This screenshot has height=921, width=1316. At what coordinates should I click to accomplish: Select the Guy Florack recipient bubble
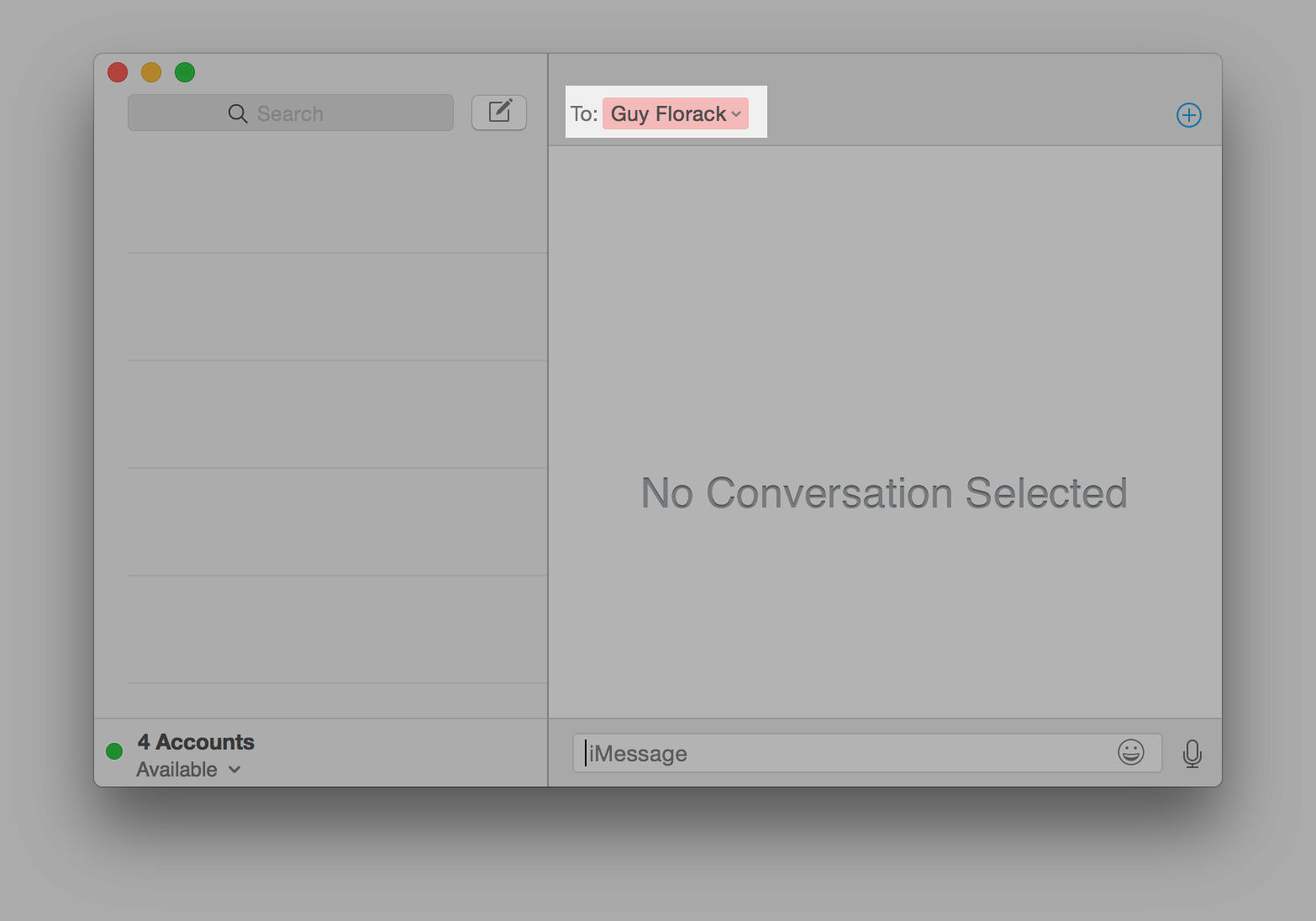coord(668,113)
